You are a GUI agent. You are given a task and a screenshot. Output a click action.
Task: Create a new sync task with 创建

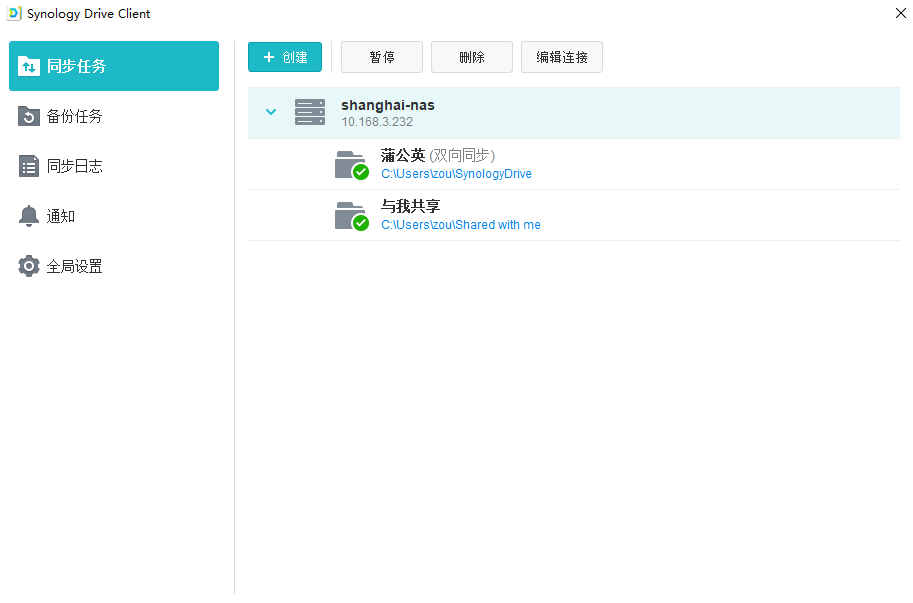(285, 57)
